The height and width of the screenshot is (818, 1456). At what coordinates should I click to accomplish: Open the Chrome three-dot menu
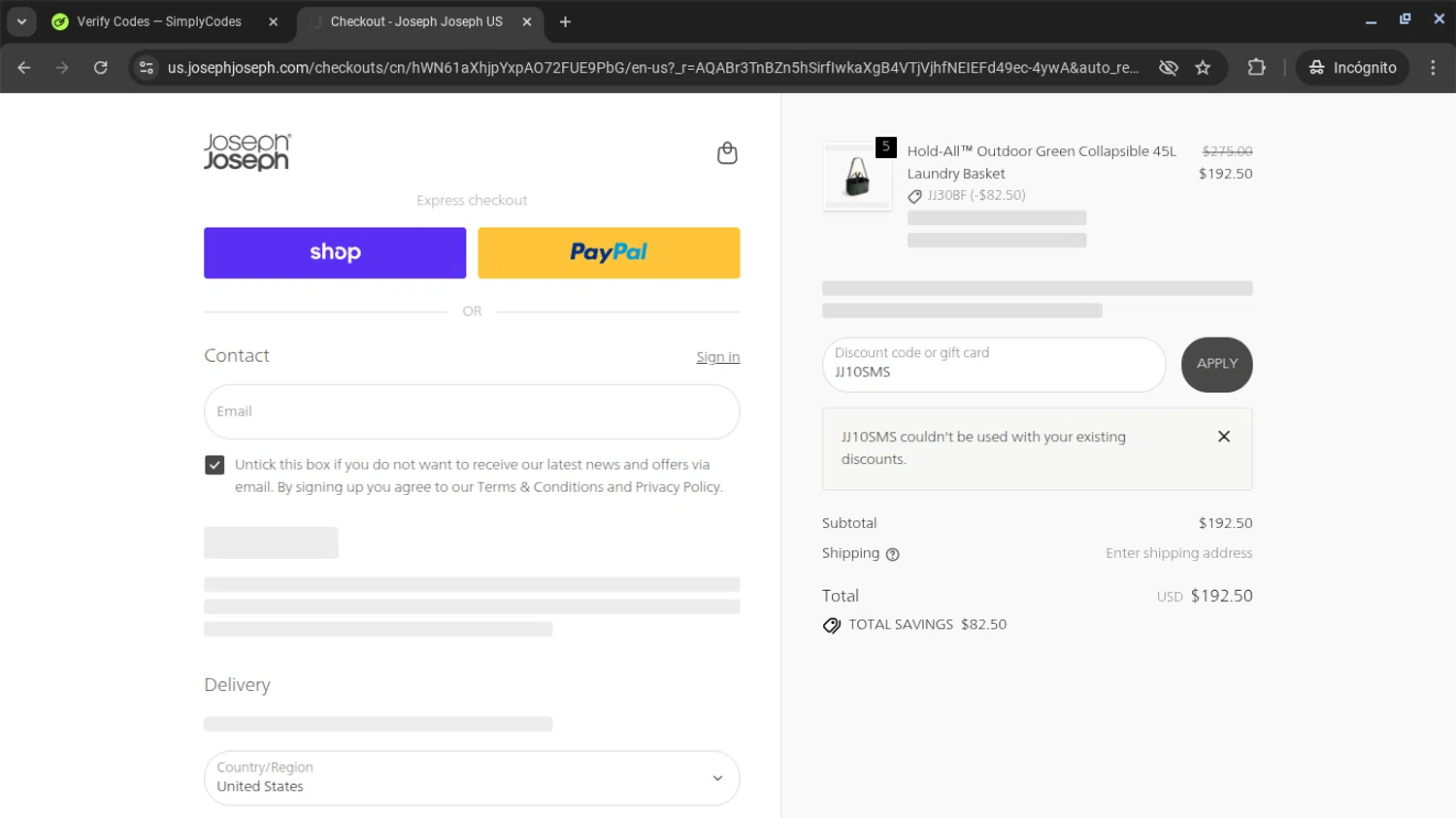pyautogui.click(x=1433, y=67)
